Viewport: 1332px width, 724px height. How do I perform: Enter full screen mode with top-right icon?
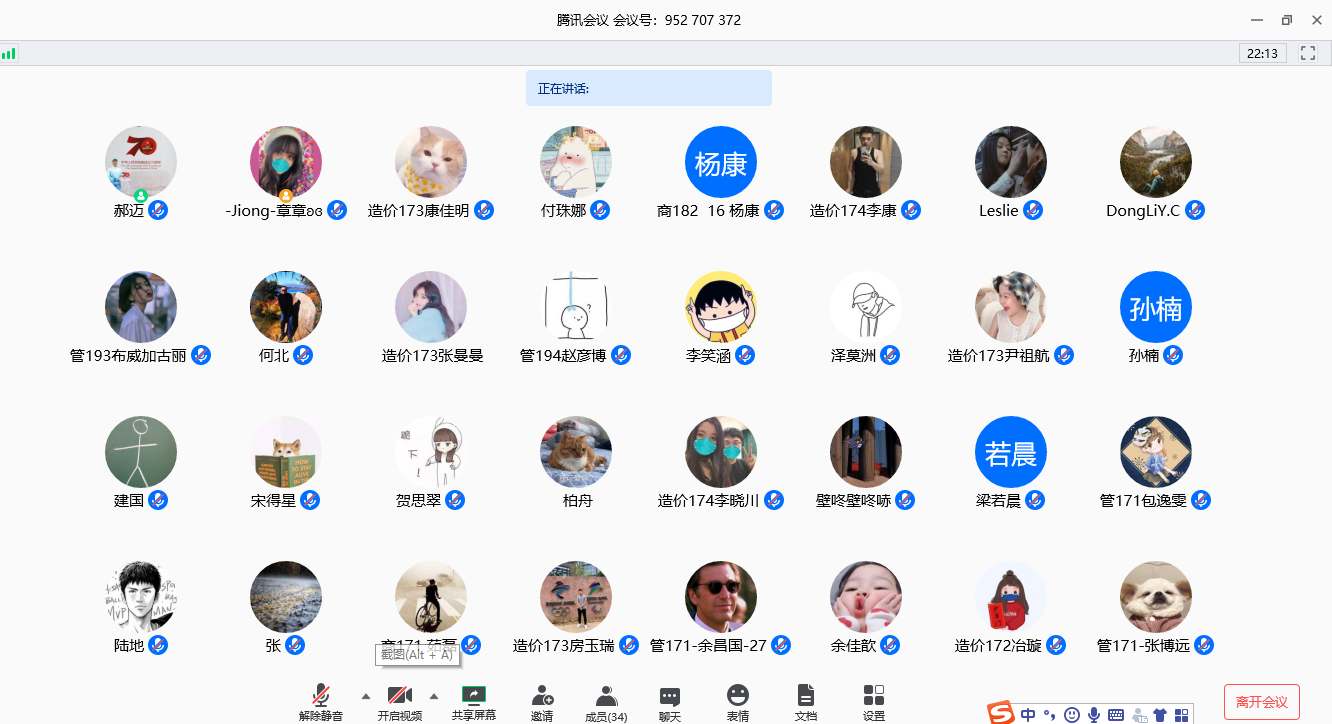1307,53
